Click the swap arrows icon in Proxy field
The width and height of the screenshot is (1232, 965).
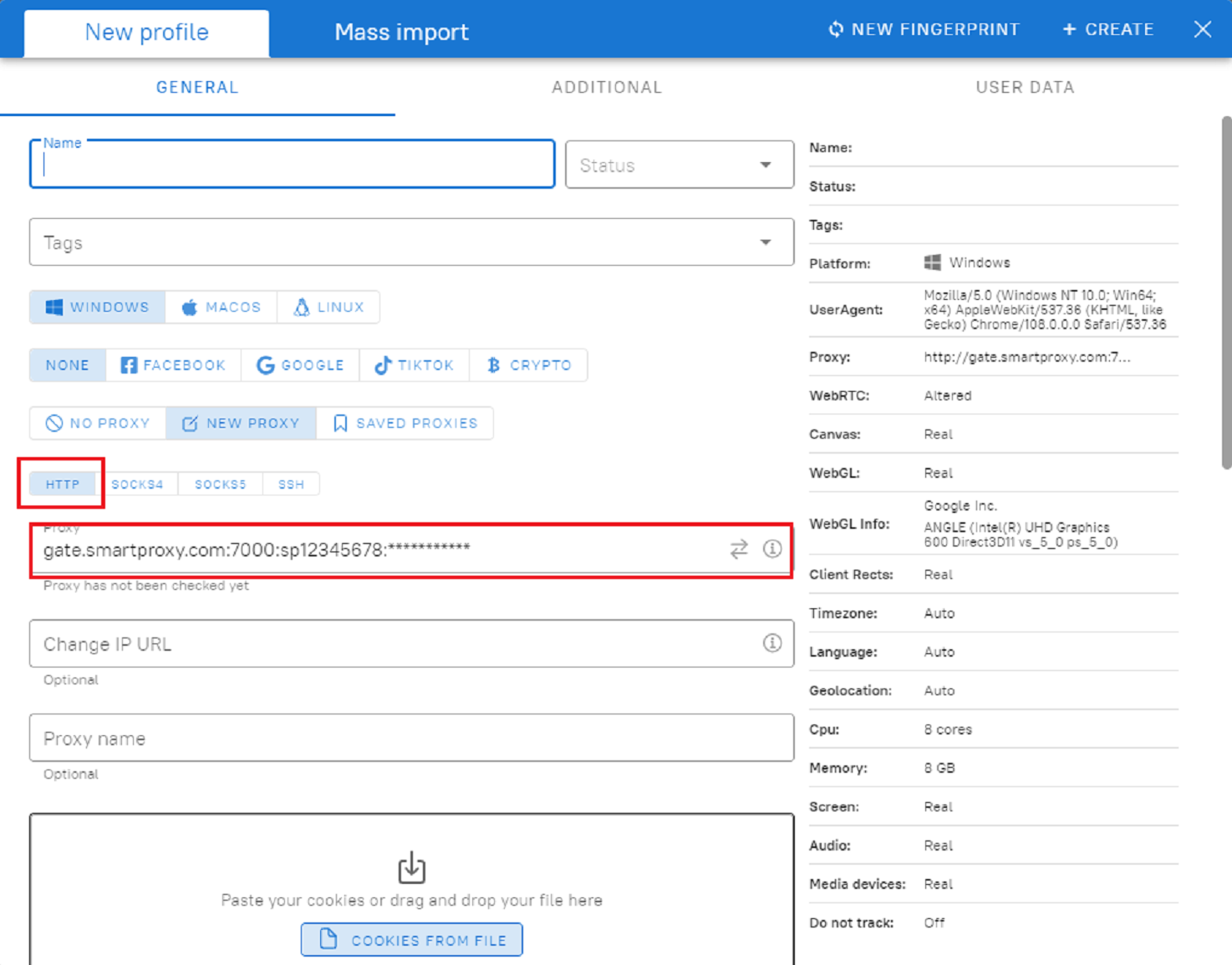click(x=739, y=549)
